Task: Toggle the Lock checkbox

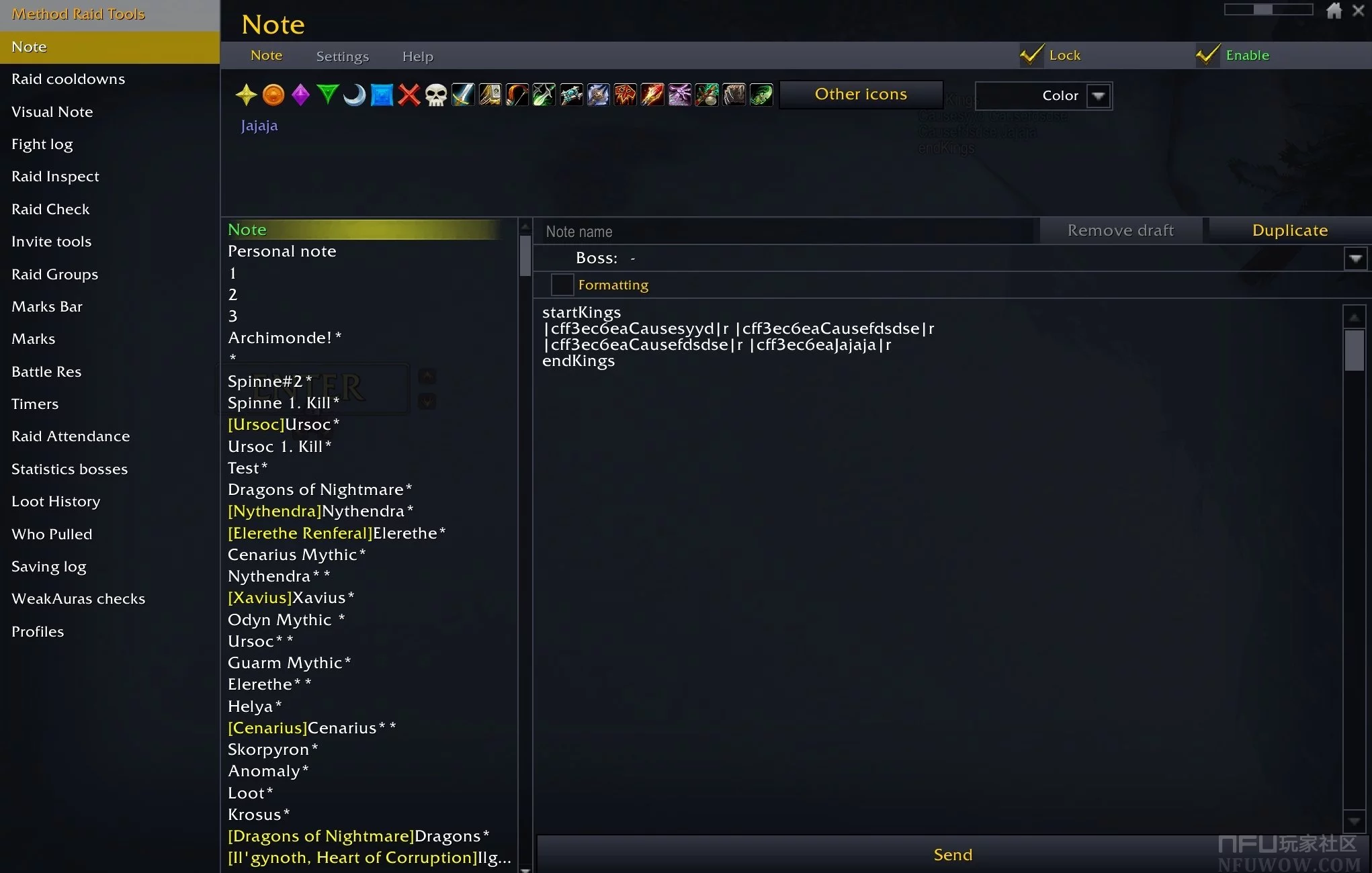Action: tap(1031, 55)
